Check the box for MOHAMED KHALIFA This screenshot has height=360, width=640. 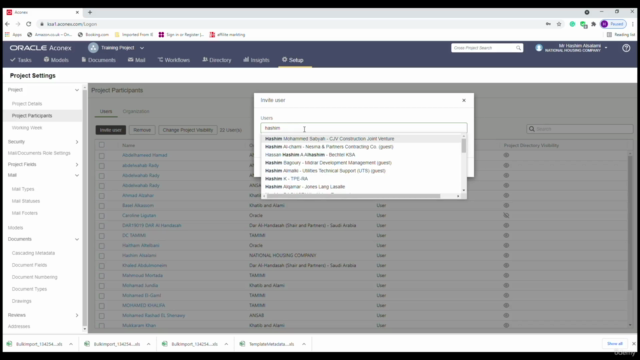[102, 306]
